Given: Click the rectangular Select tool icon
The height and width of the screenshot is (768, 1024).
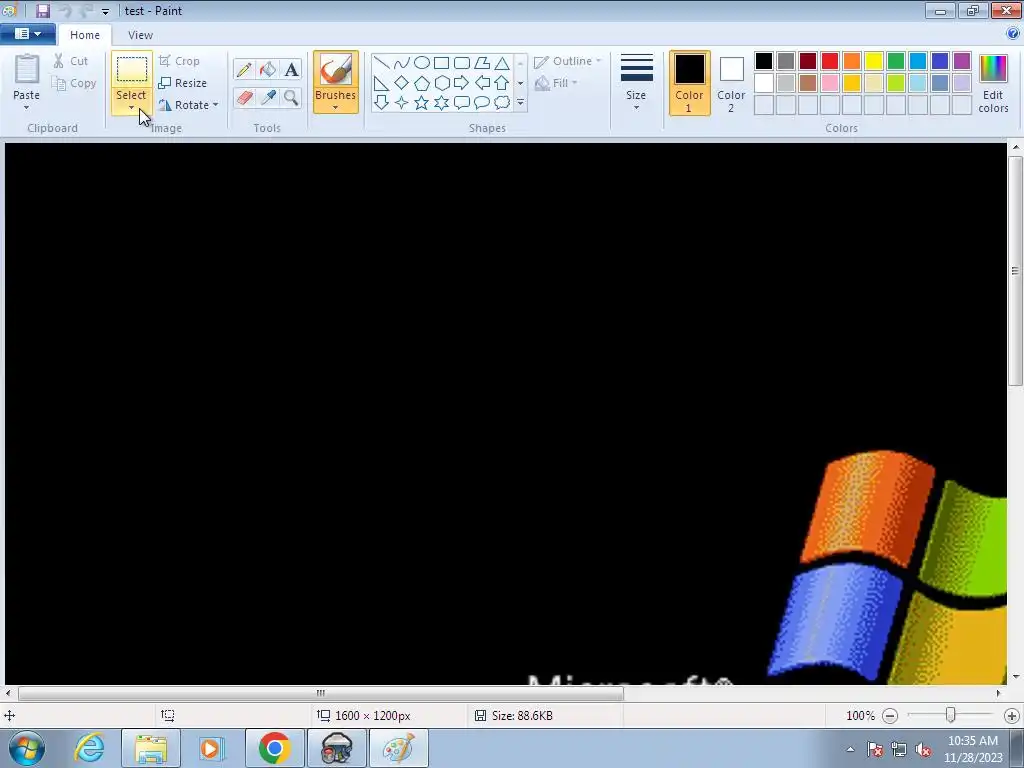Looking at the screenshot, I should click(x=132, y=69).
